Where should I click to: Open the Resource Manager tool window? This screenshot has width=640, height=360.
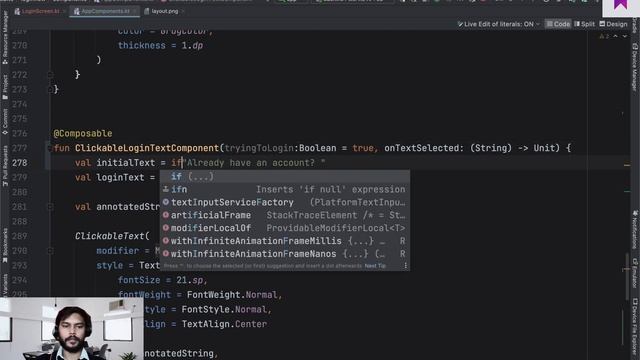click(5, 38)
